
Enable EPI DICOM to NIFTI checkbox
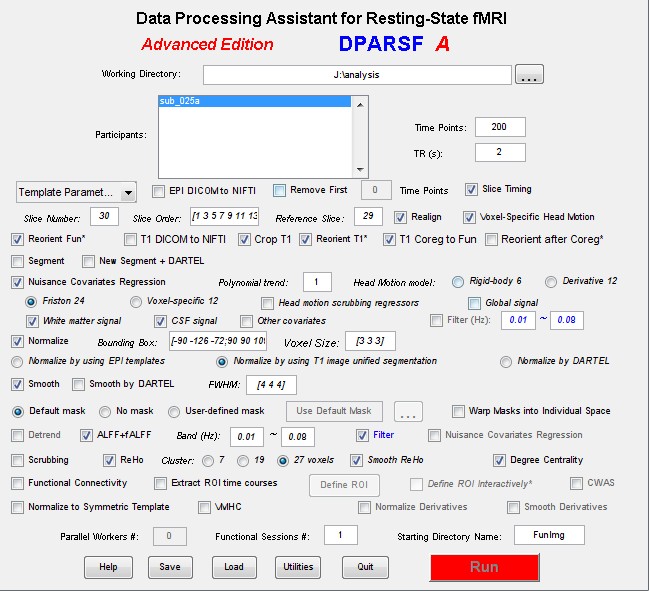point(158,191)
